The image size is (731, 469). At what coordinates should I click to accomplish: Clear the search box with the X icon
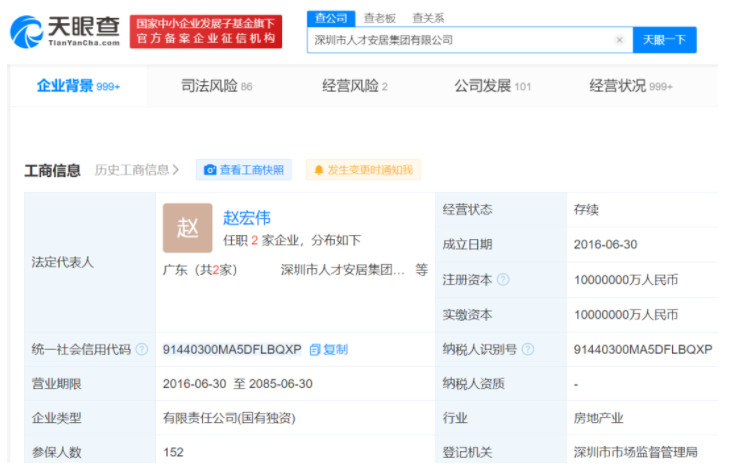coord(619,40)
